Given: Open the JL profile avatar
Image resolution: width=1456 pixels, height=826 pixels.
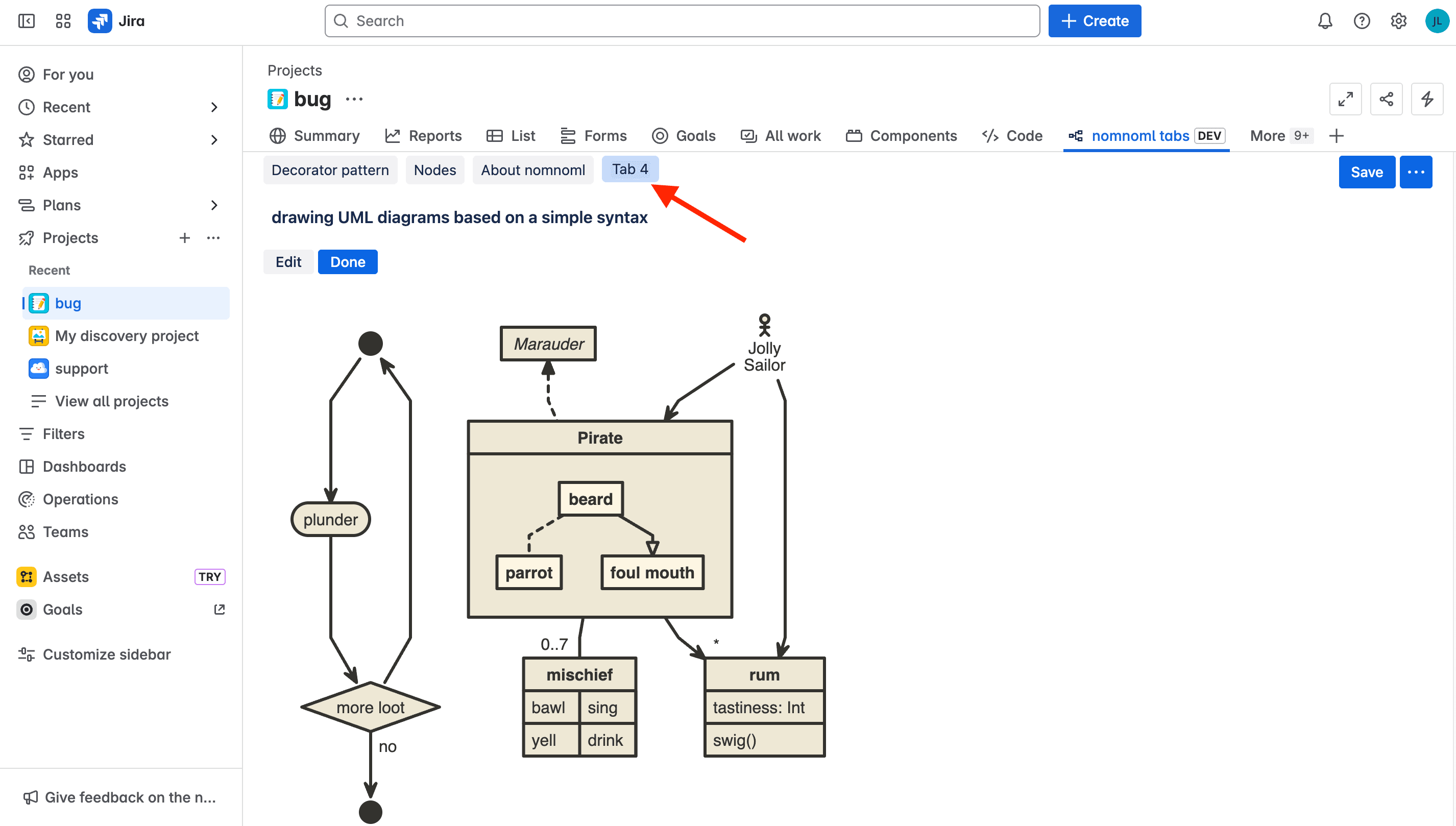Looking at the screenshot, I should tap(1436, 21).
